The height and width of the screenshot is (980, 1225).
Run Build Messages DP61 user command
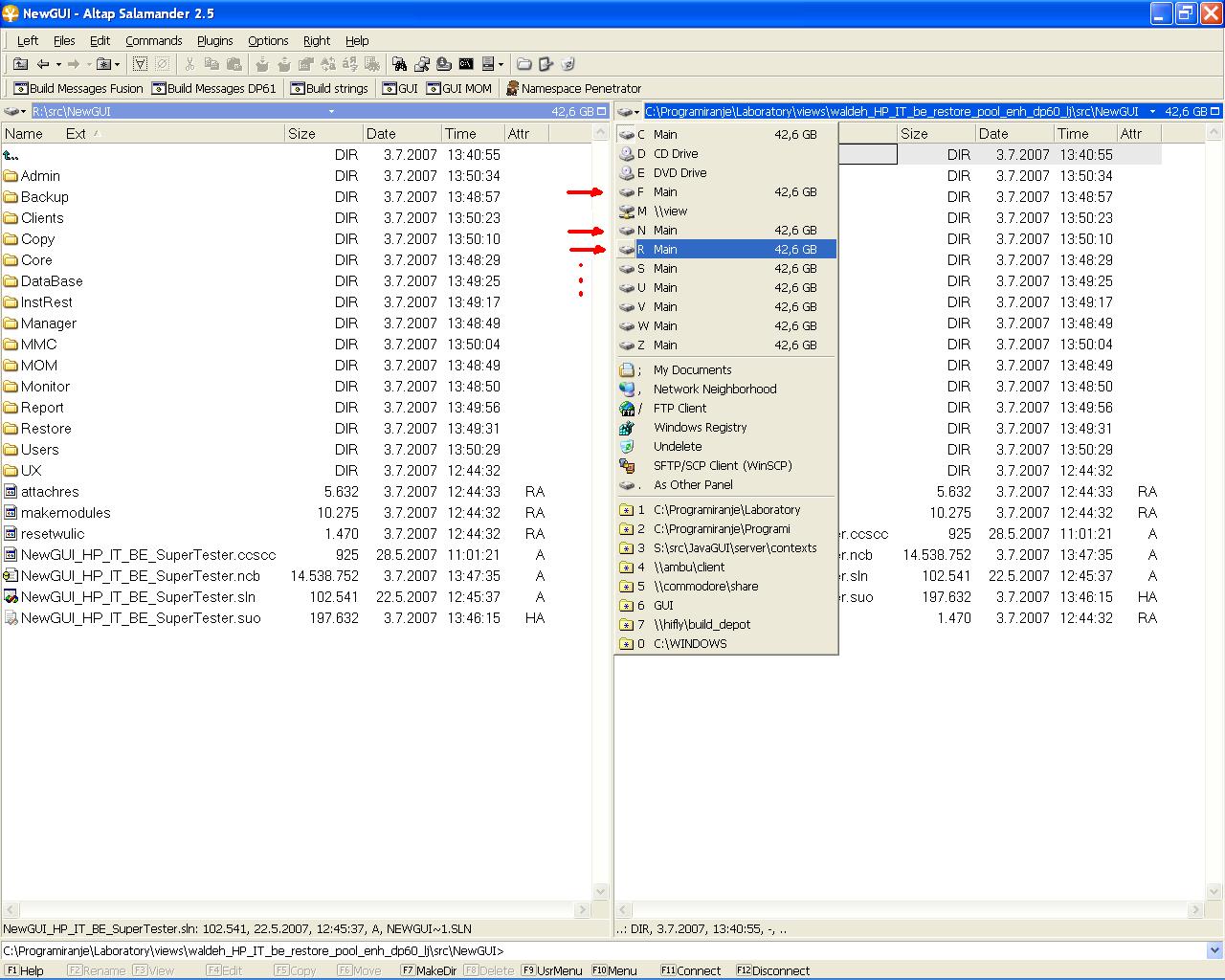[213, 88]
